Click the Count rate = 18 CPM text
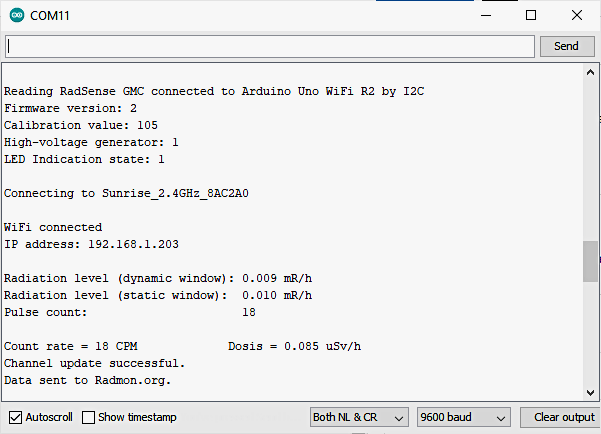Image resolution: width=601 pixels, height=434 pixels. [70, 346]
